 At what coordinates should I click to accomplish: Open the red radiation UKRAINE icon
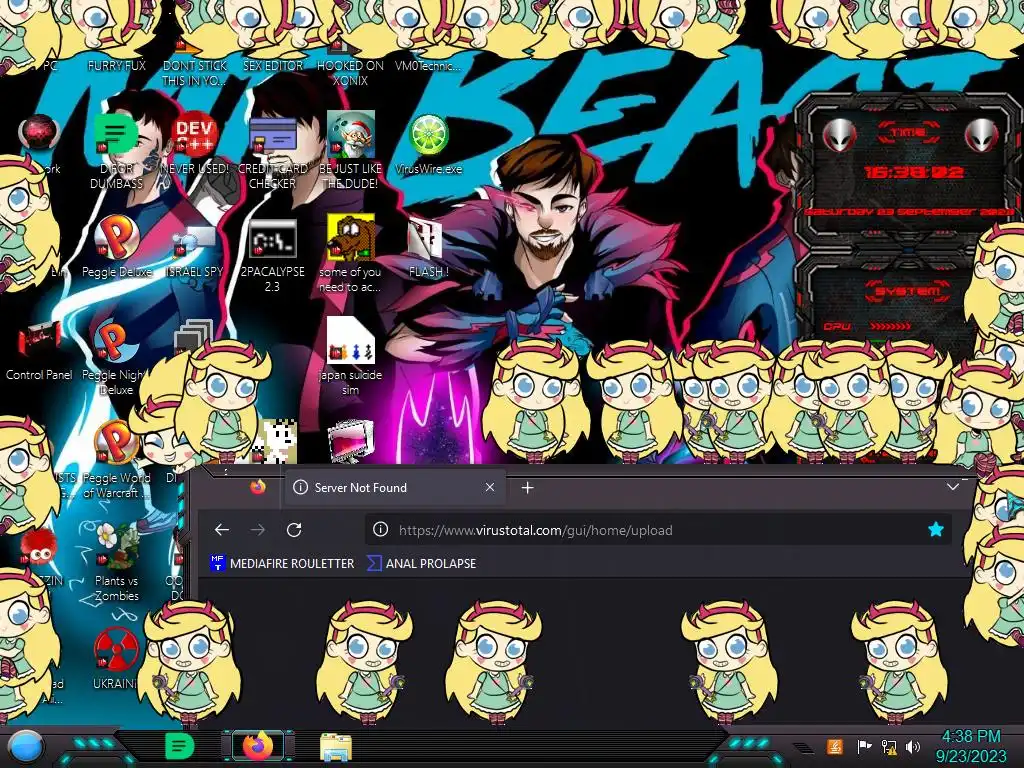115,649
